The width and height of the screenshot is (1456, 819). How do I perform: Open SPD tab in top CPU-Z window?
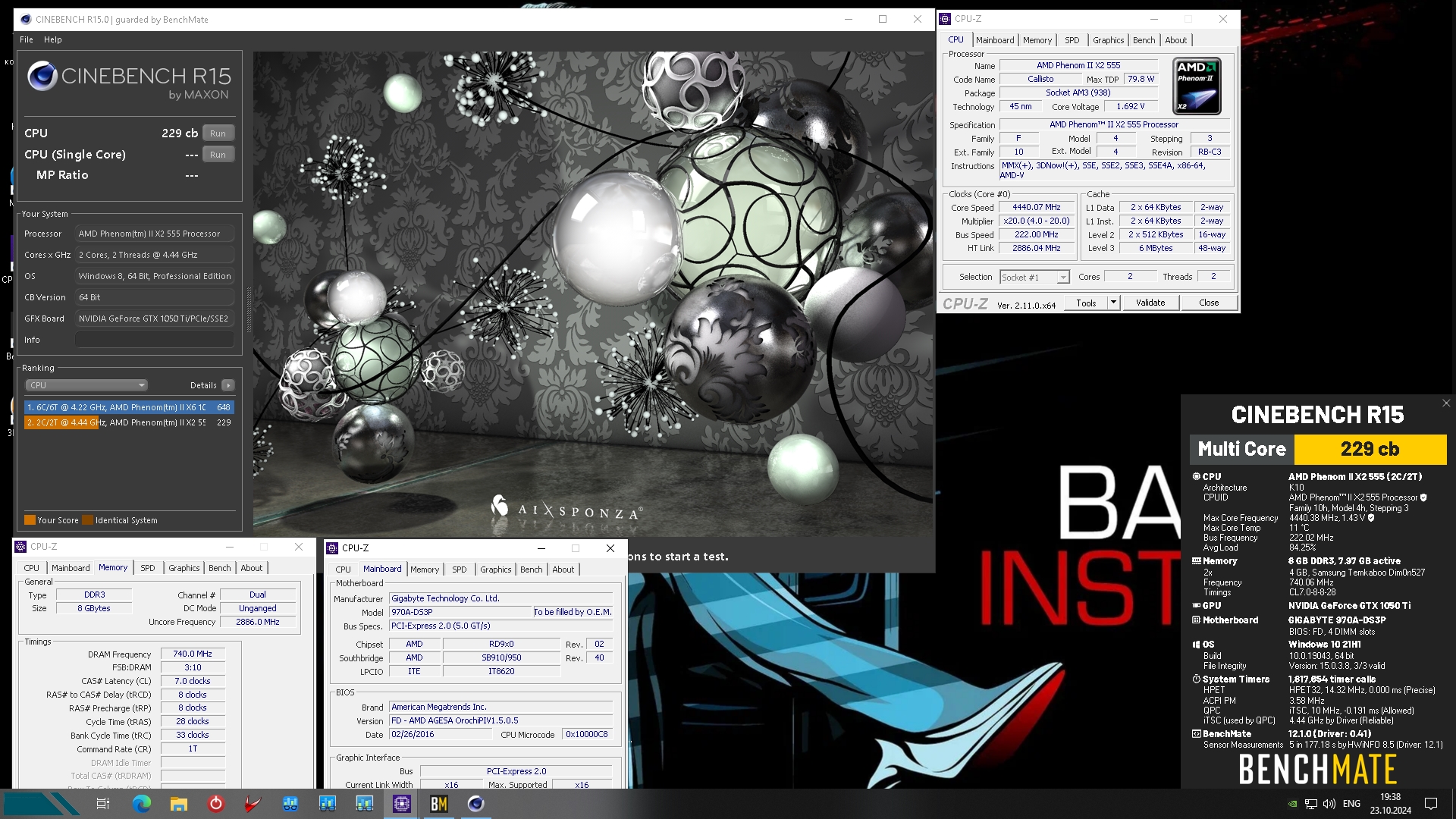pyautogui.click(x=1072, y=40)
